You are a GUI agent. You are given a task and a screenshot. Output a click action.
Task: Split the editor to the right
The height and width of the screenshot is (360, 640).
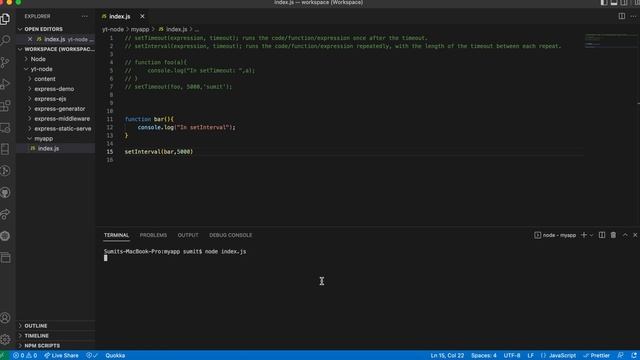[622, 16]
